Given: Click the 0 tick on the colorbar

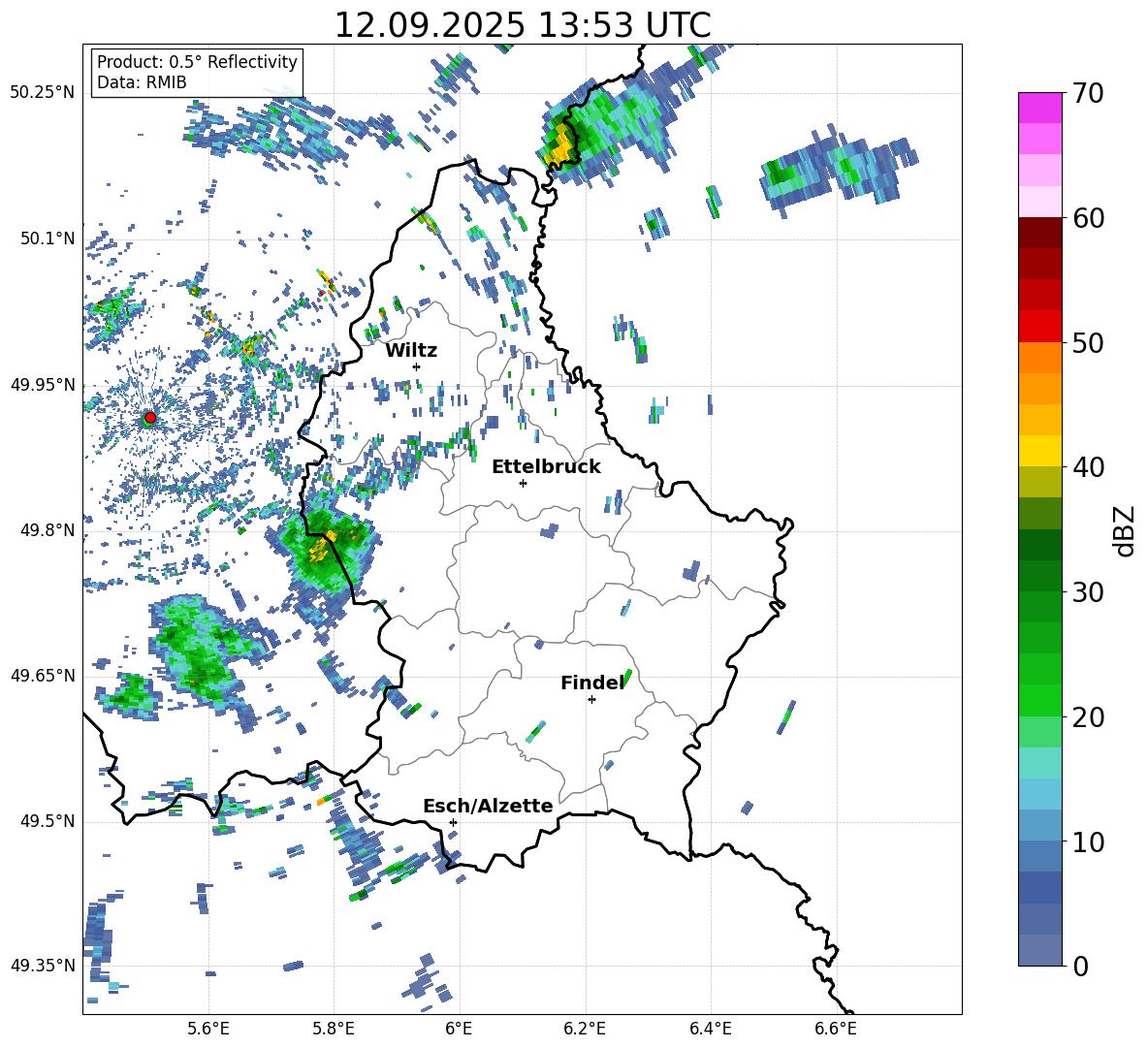Looking at the screenshot, I should tap(1081, 966).
